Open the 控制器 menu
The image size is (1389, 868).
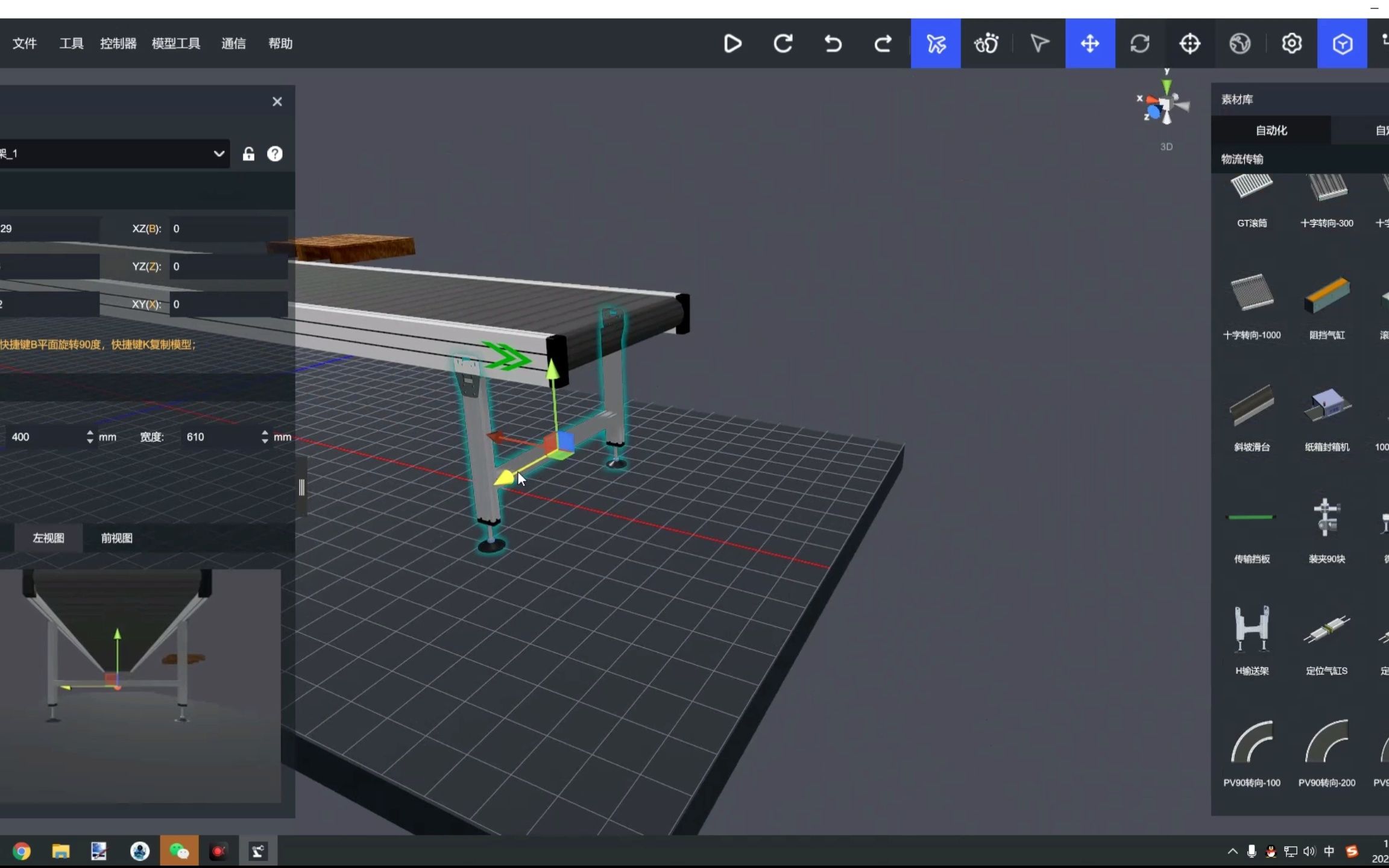click(x=118, y=43)
